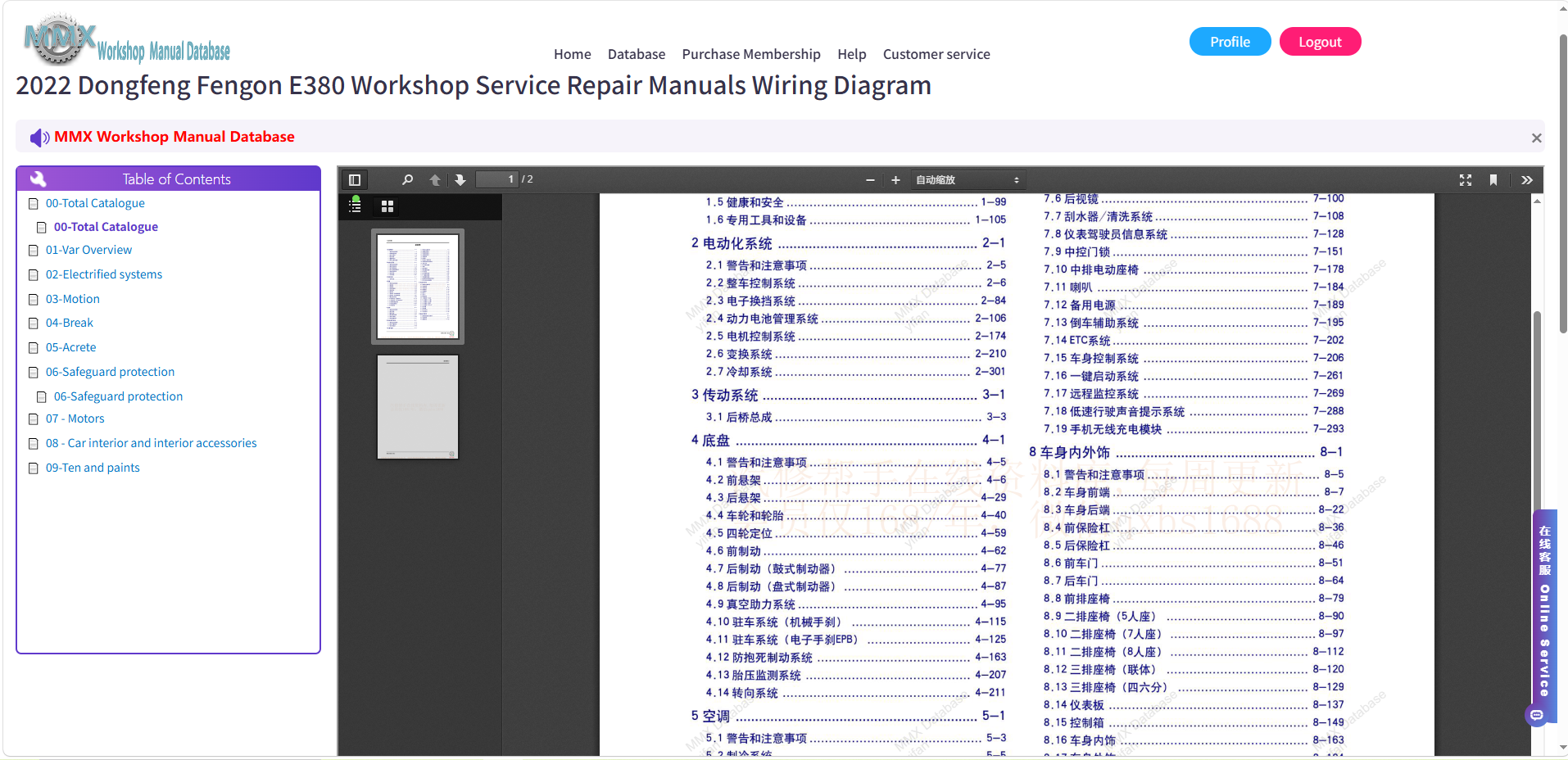Open the PDF tools double-arrow menu
The height and width of the screenshot is (760, 1568).
(x=1527, y=179)
